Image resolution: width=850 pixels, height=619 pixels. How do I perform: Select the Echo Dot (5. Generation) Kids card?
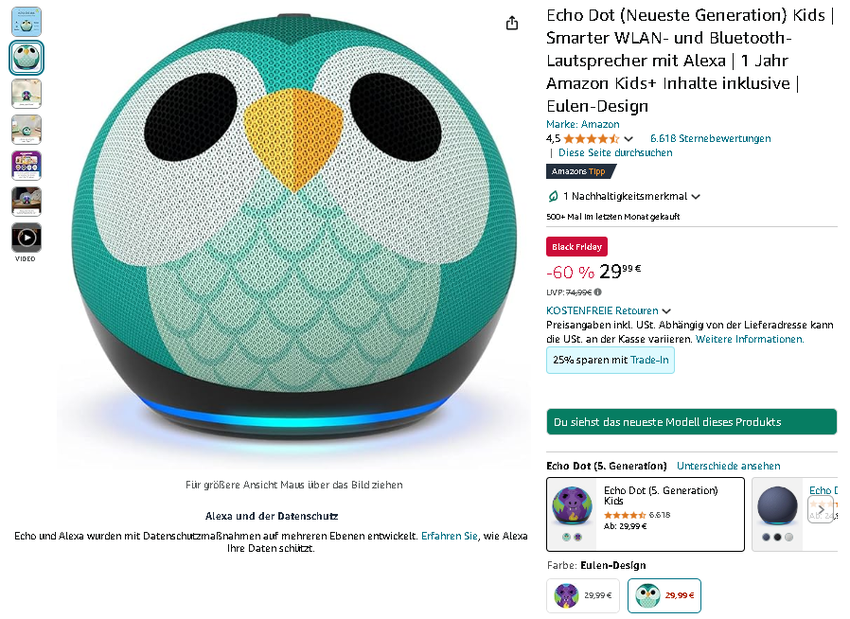[x=645, y=514]
